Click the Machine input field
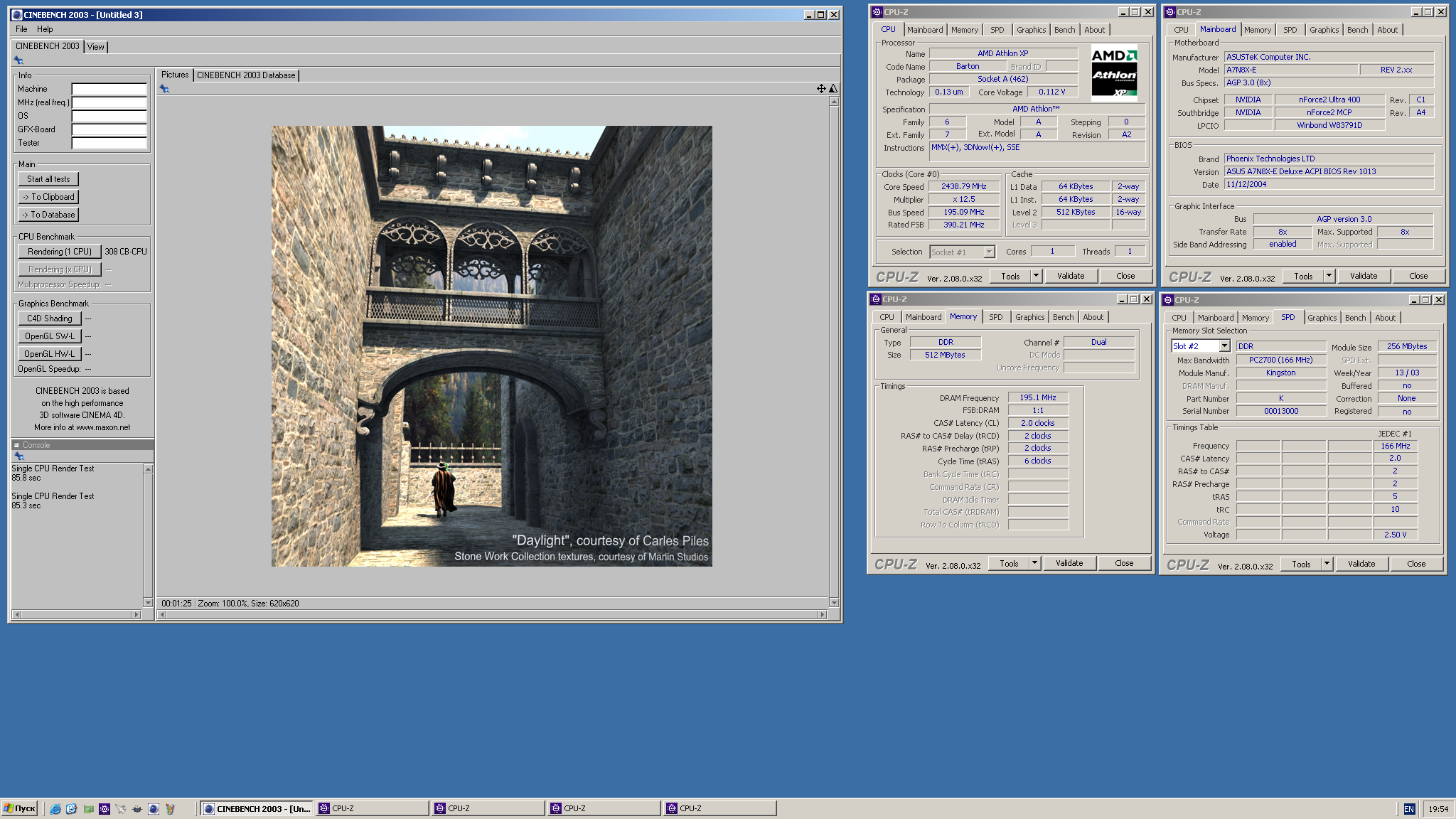This screenshot has width=1456, height=819. coord(109,89)
